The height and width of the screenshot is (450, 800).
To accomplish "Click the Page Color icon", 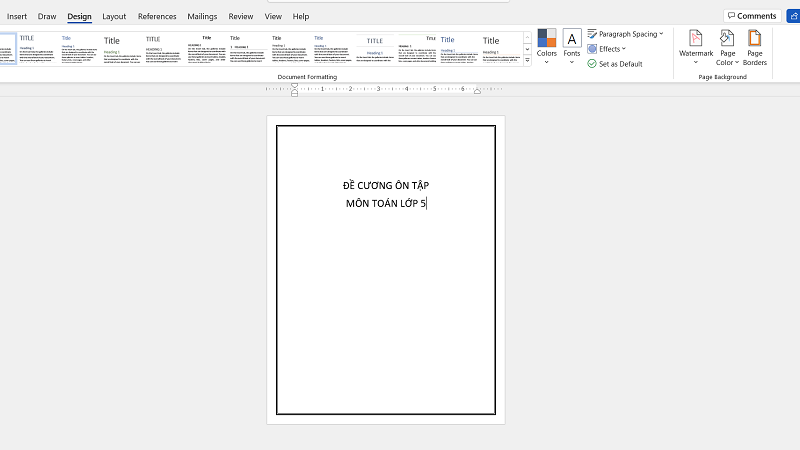I will [727, 38].
